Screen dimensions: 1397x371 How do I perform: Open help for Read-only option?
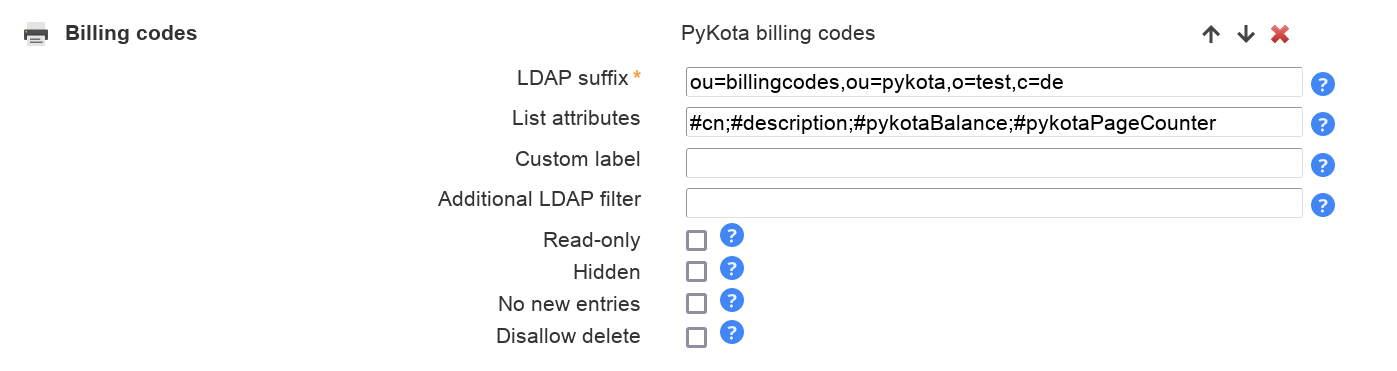tap(732, 236)
